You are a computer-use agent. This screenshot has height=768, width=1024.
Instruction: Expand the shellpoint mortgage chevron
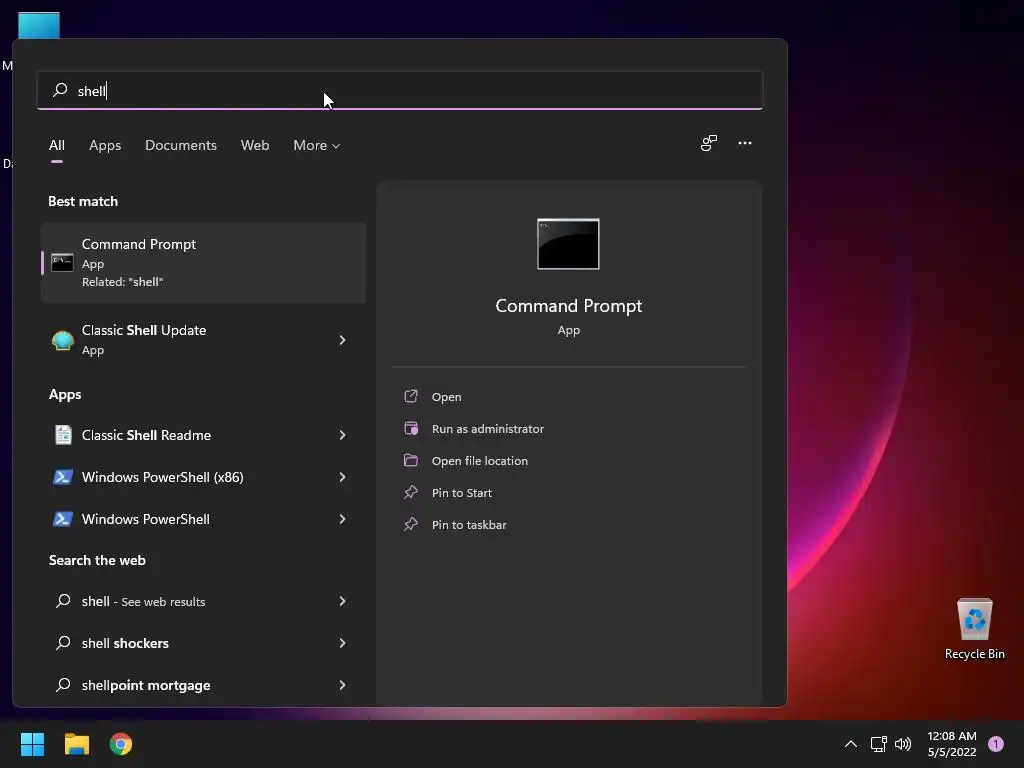(x=342, y=684)
